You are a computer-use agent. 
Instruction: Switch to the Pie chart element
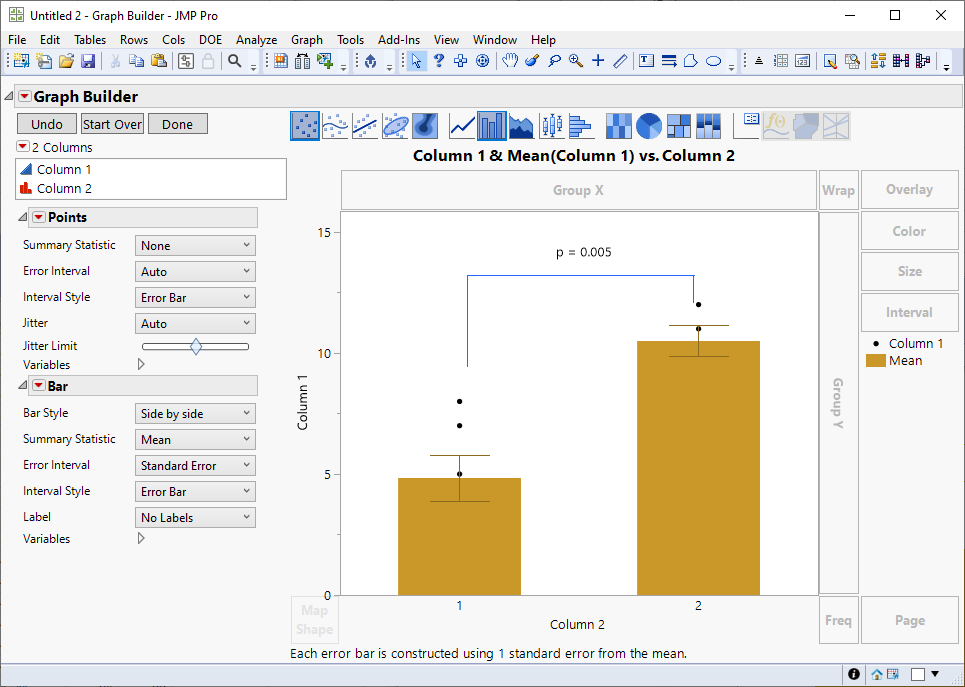[647, 125]
